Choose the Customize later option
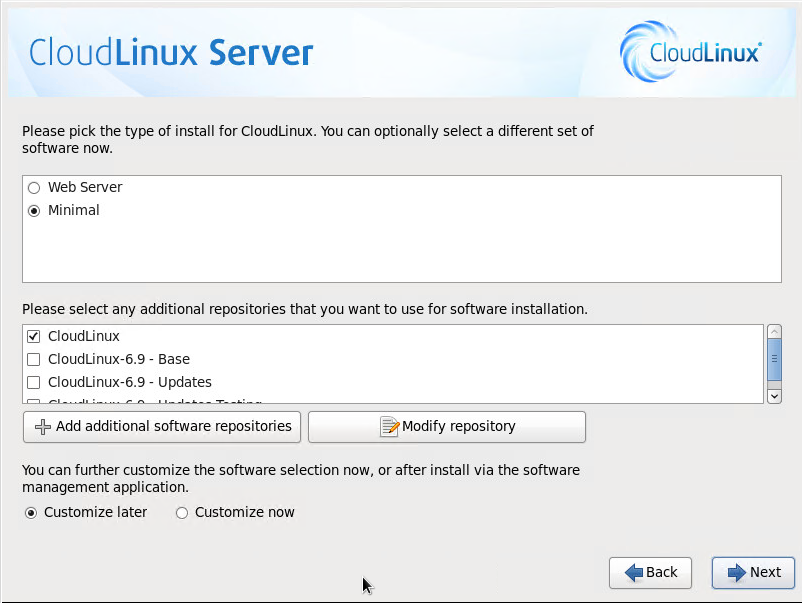The height and width of the screenshot is (603, 802). tap(31, 513)
